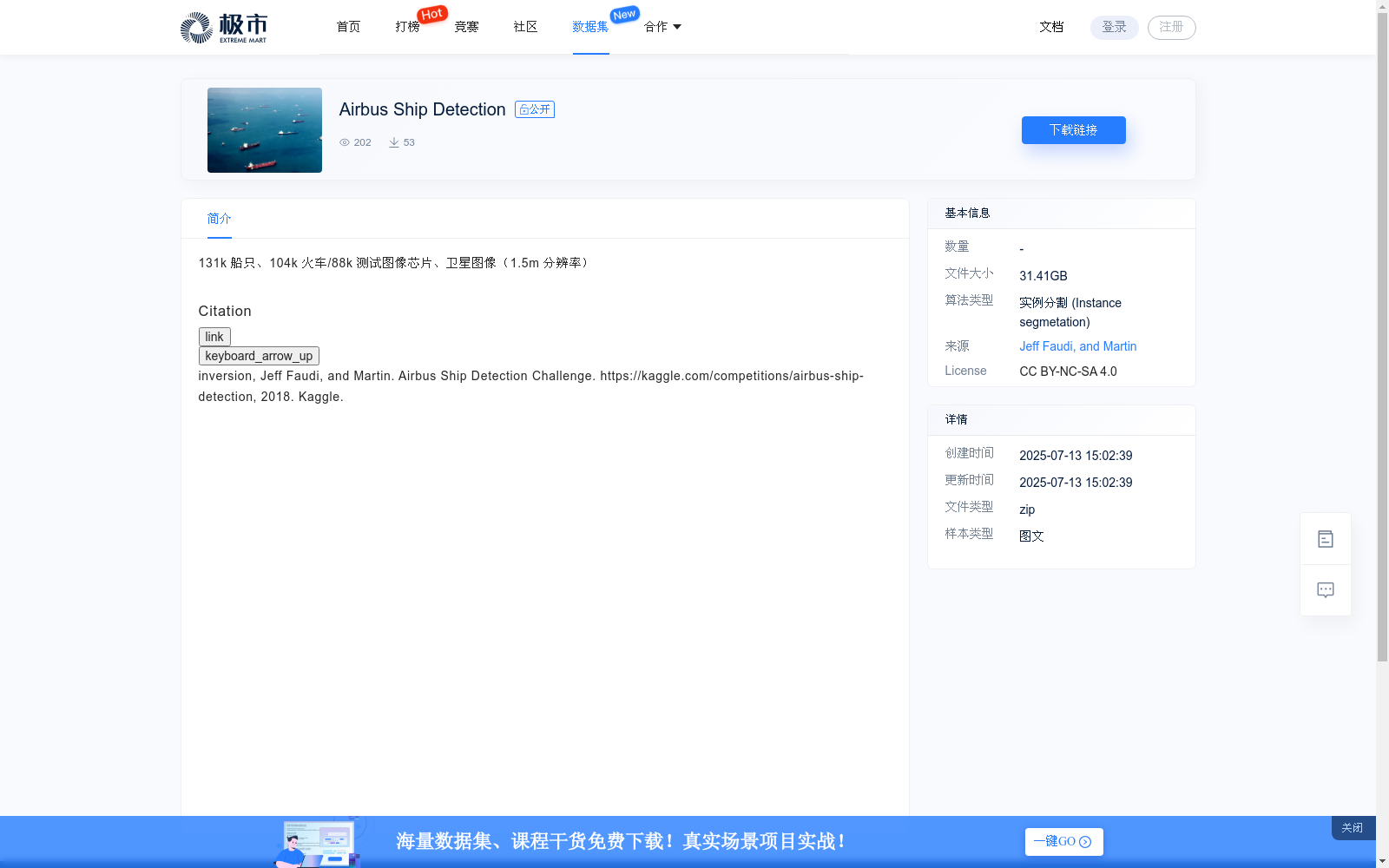The image size is (1389, 868).
Task: Go to the 竞赛 page
Action: [466, 27]
